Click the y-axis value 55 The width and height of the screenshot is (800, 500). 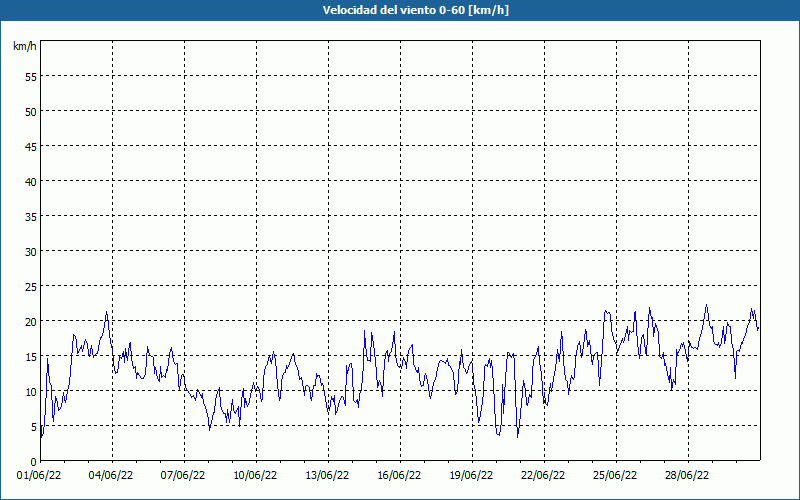(31, 77)
